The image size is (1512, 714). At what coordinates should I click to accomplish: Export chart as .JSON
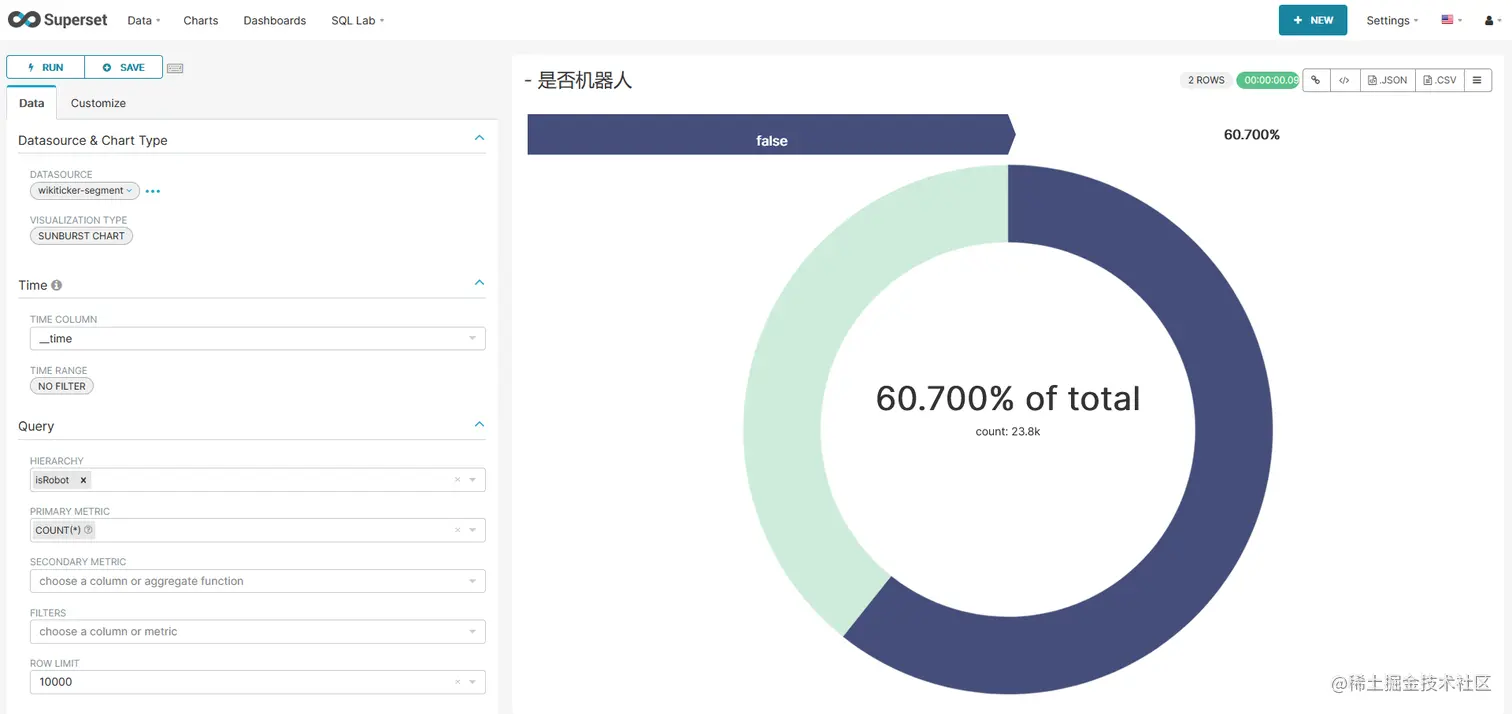pos(1387,80)
